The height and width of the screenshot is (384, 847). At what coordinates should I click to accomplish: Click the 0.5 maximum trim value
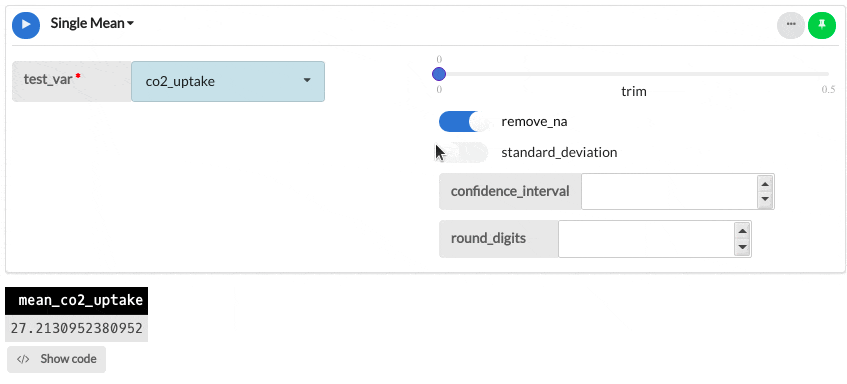[x=829, y=90]
